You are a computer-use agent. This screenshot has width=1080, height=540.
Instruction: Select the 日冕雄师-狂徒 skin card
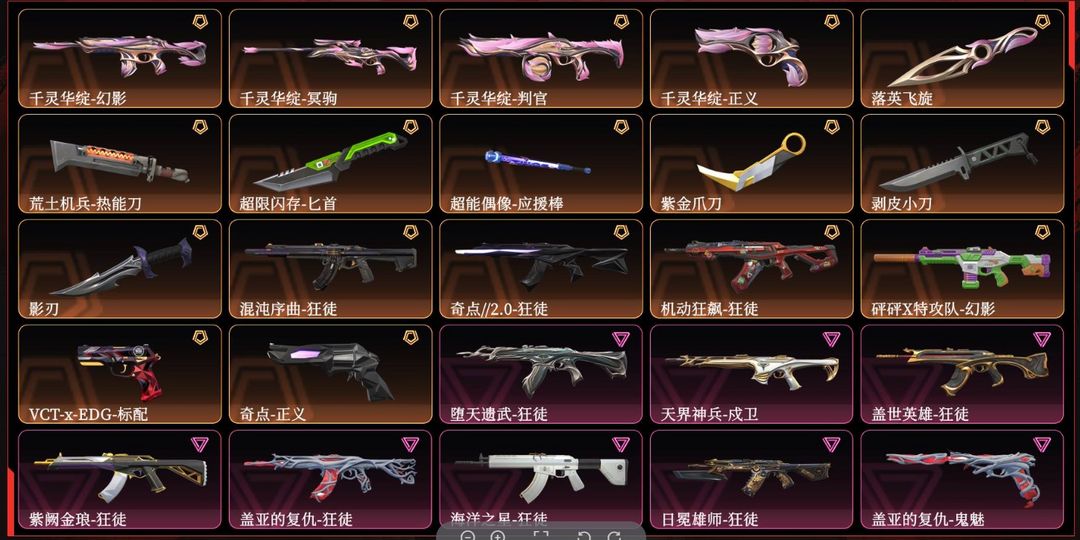751,480
